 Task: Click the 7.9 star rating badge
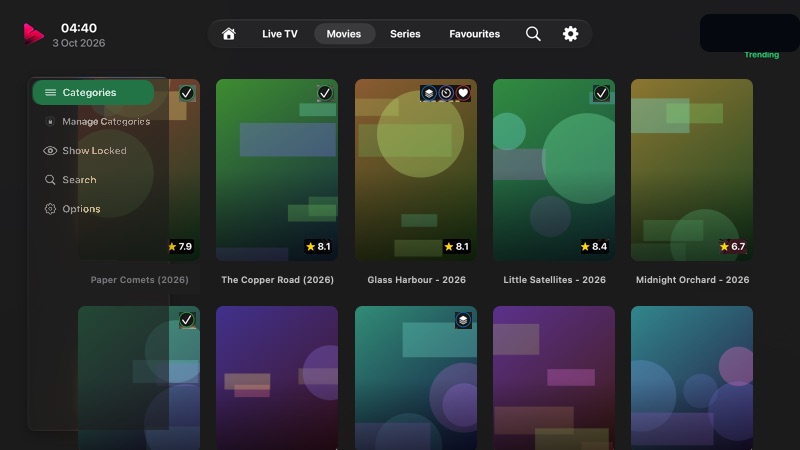point(180,246)
